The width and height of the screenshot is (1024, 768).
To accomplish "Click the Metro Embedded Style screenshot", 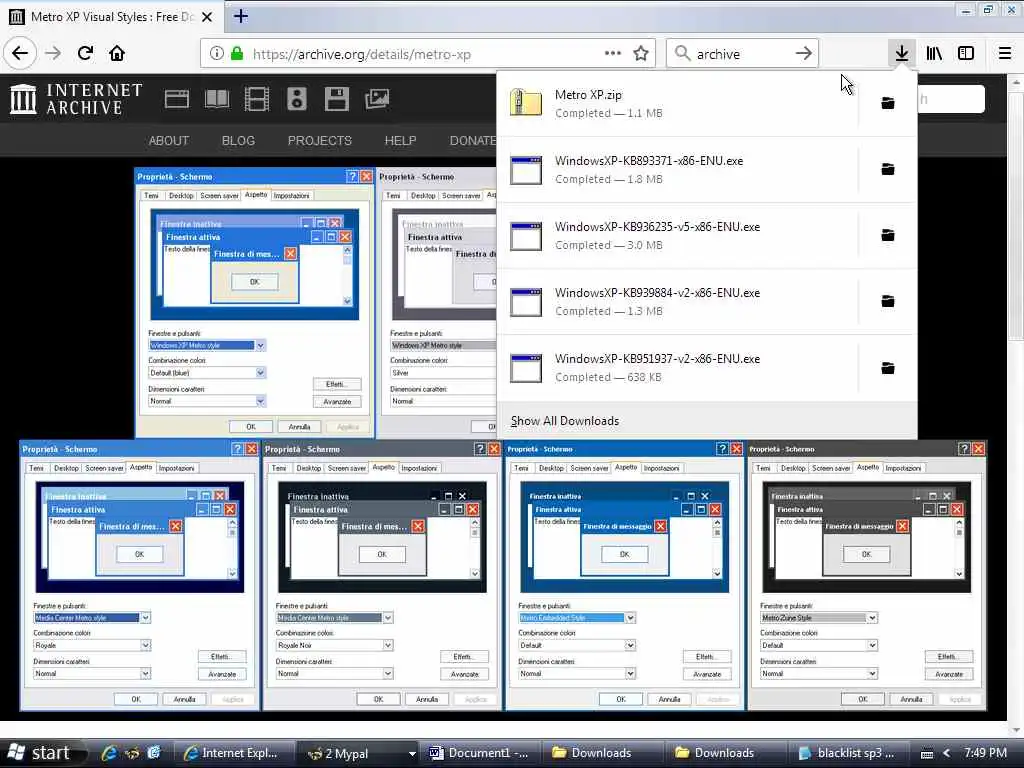I will (624, 575).
